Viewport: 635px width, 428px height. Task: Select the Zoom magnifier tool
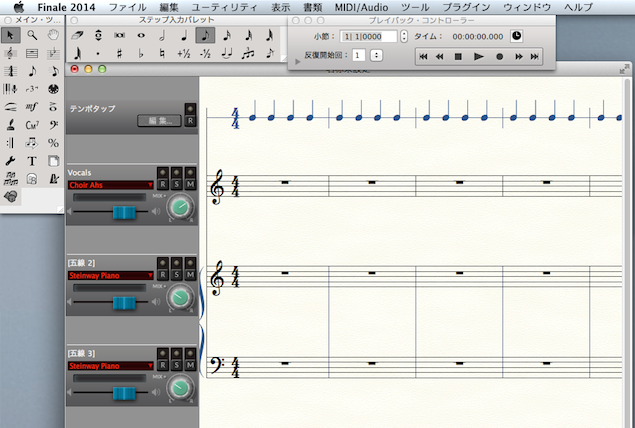click(x=32, y=36)
